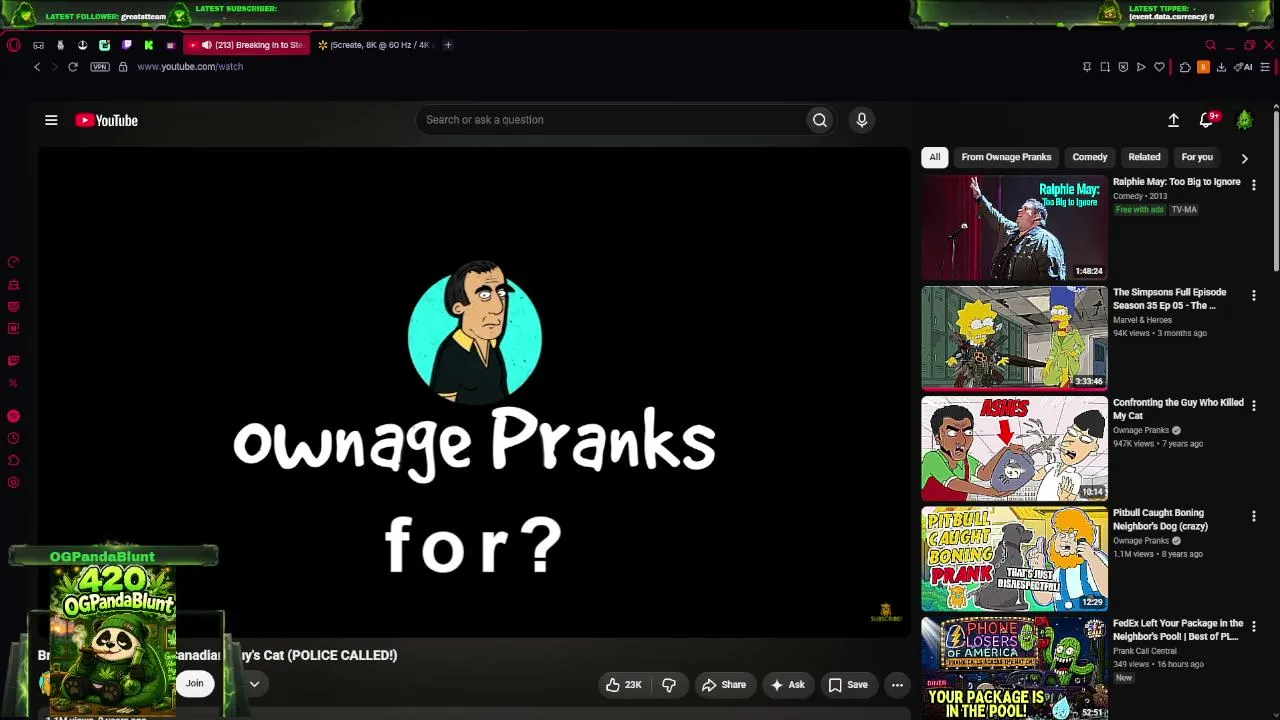Select the All filter chip

935,157
